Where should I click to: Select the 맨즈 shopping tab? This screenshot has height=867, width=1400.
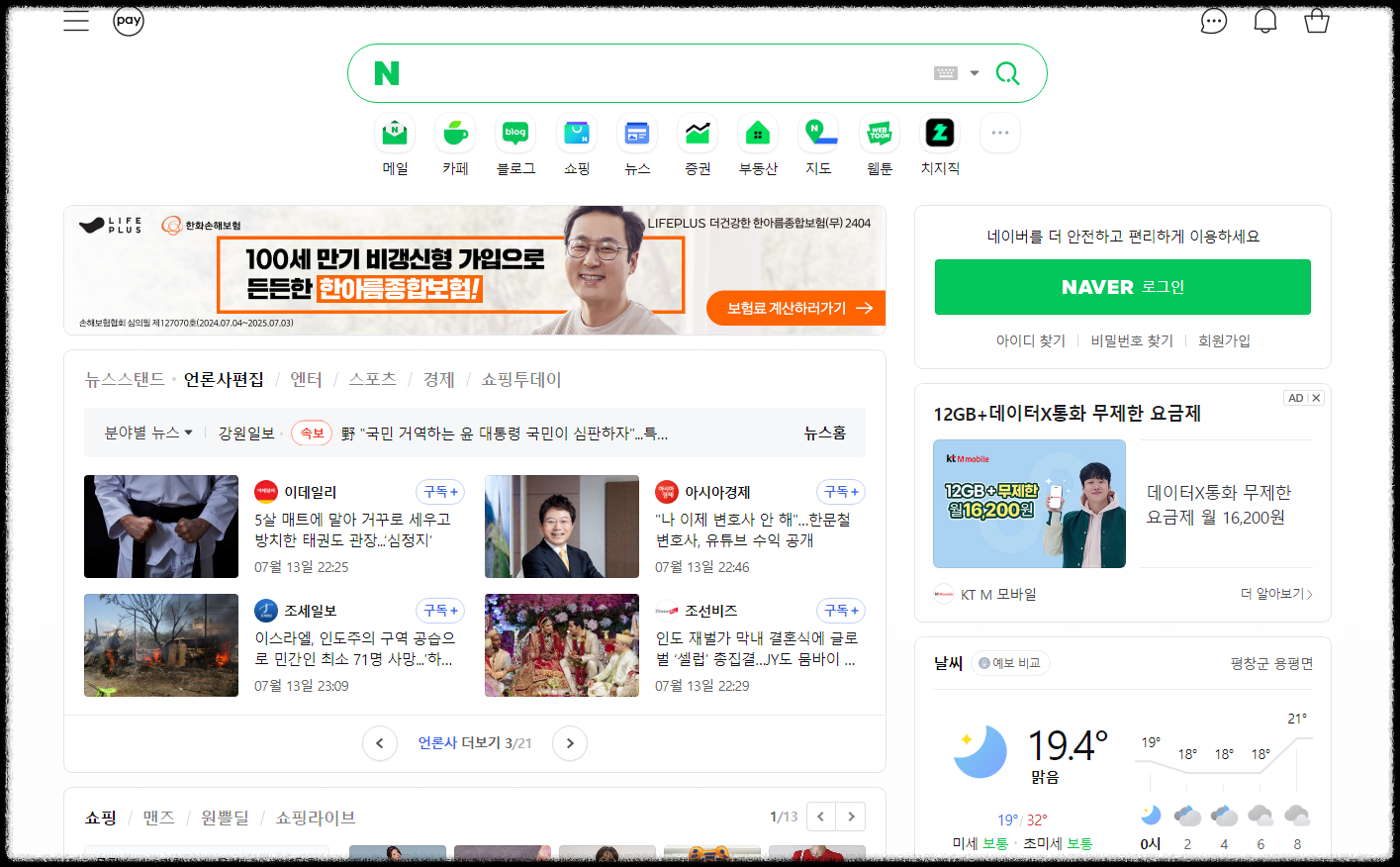pos(158,818)
